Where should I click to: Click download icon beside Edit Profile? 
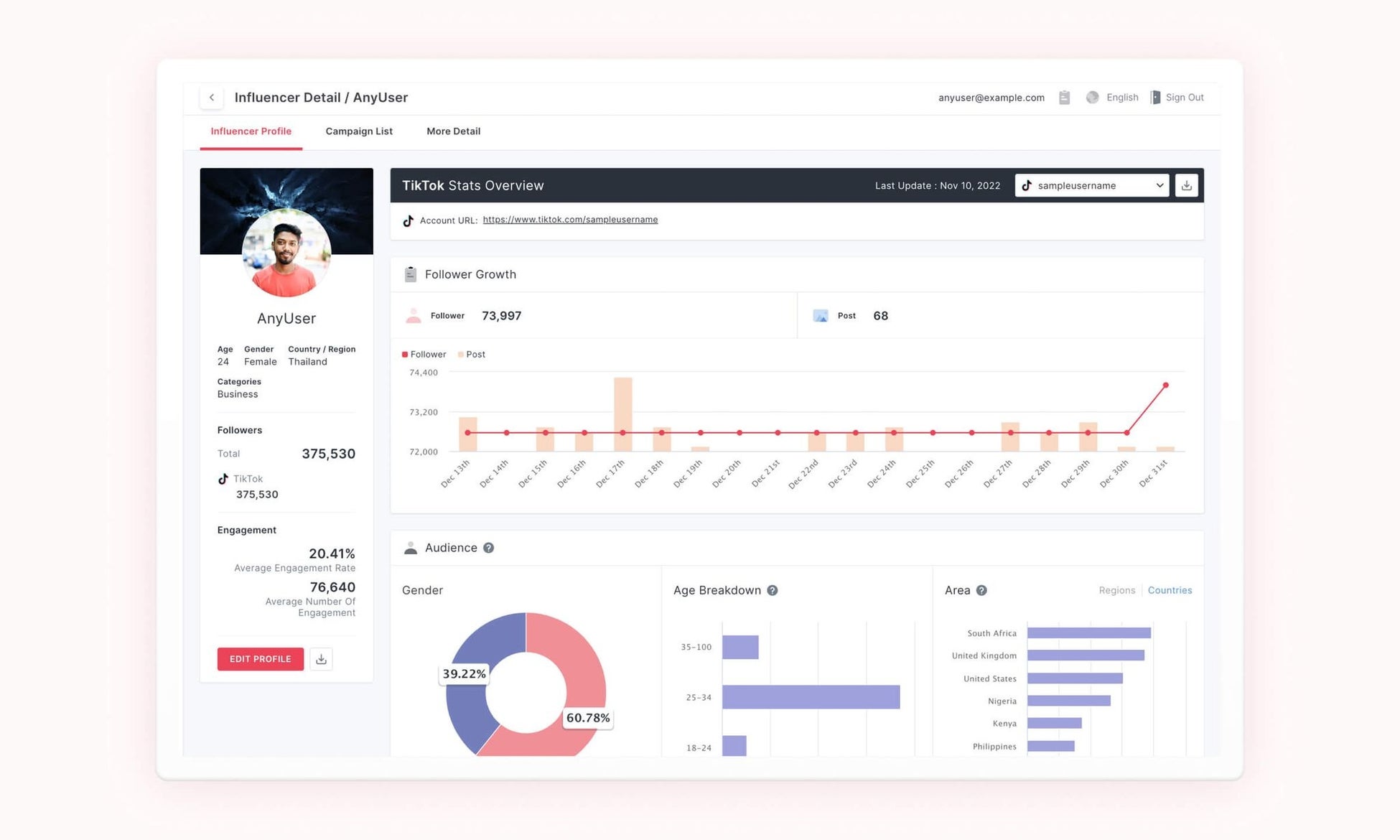click(x=321, y=659)
